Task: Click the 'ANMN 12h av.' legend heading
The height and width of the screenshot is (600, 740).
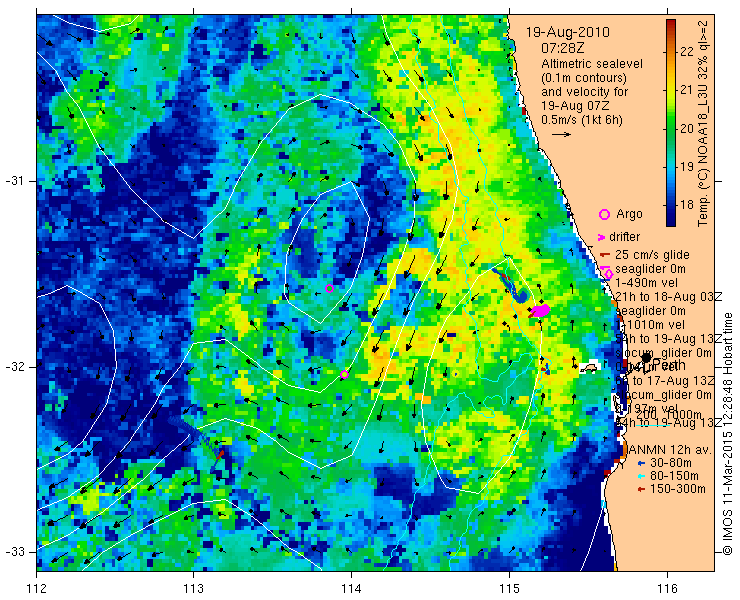Action: tap(670, 450)
